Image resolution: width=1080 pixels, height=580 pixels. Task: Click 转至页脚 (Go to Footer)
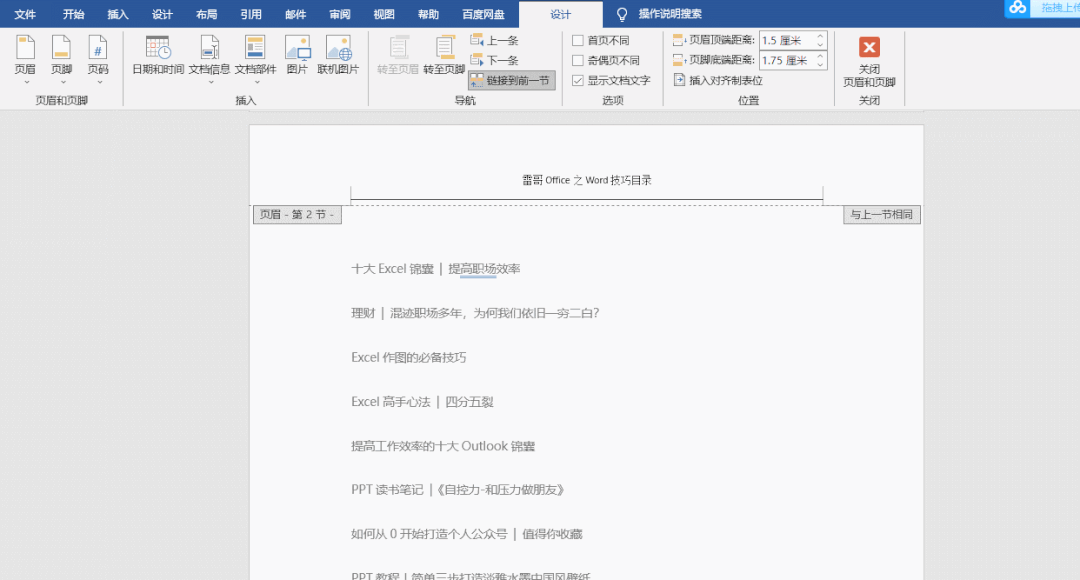tap(444, 55)
